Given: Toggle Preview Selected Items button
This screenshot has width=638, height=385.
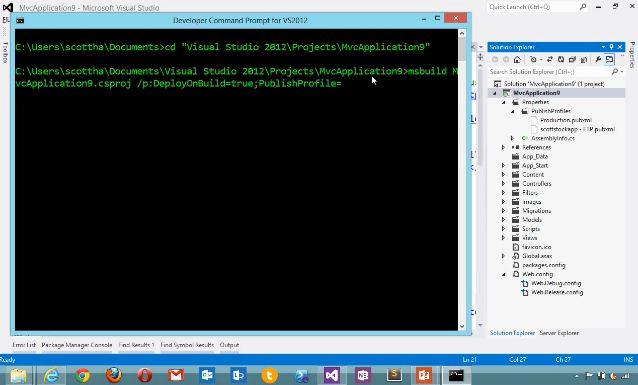Looking at the screenshot, I should (609, 59).
